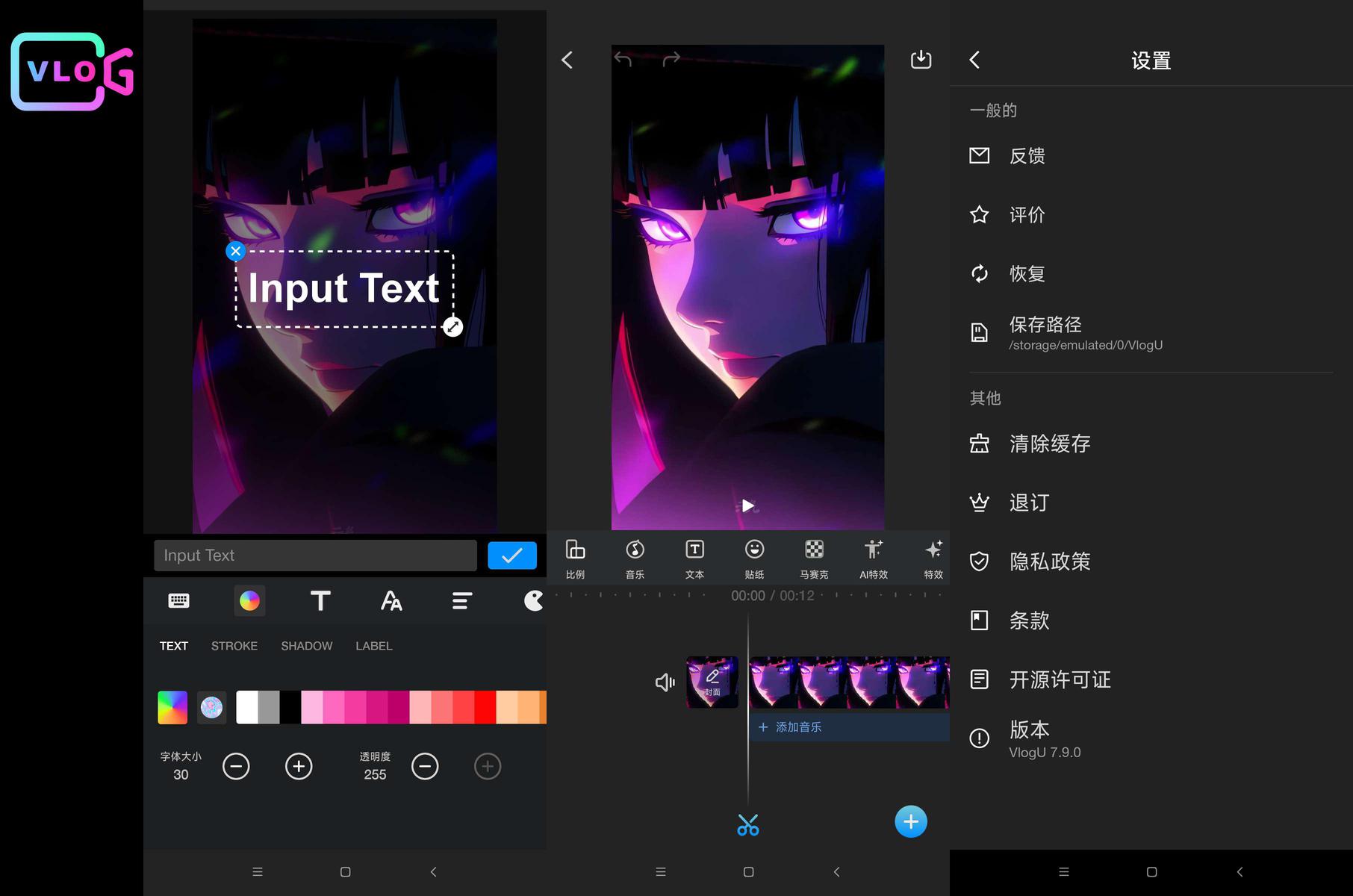The width and height of the screenshot is (1353, 896).
Task: Decrease transparency with minus button
Action: tap(425, 766)
